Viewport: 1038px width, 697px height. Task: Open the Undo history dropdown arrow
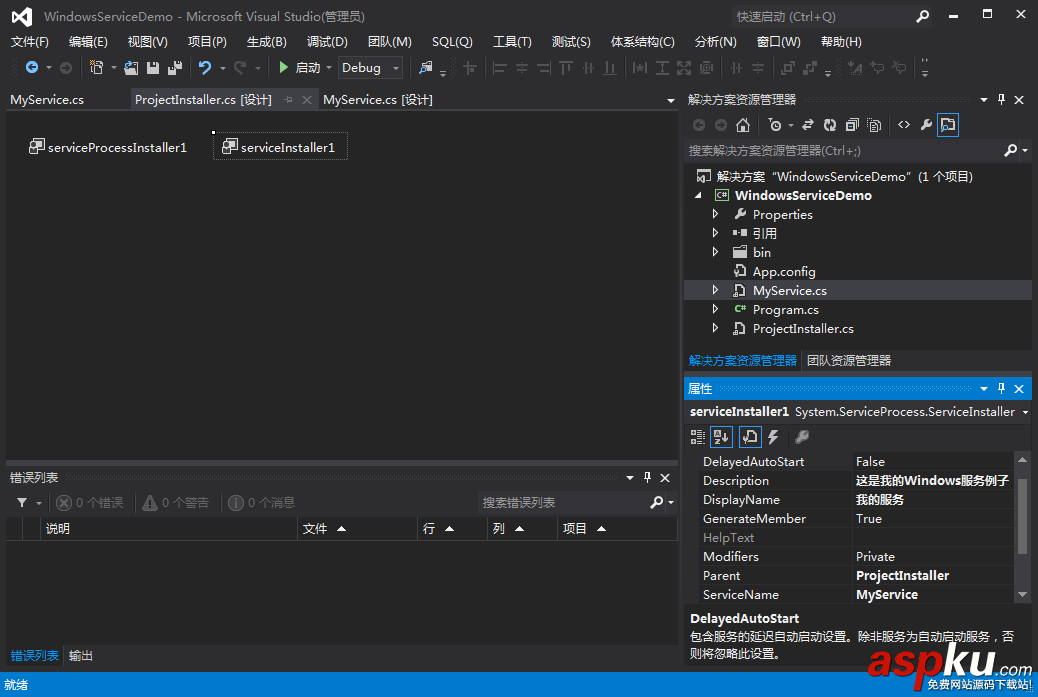(x=222, y=68)
